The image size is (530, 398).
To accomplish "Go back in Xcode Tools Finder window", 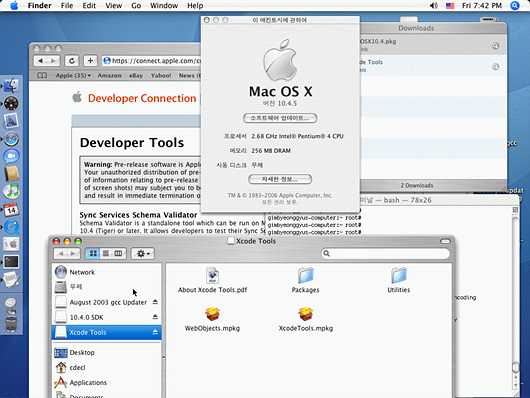I will point(61,253).
